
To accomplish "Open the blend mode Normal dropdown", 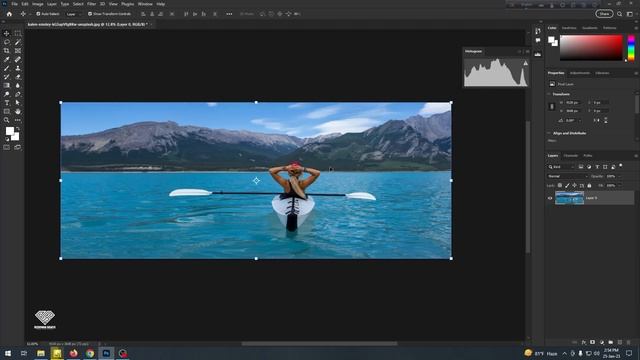I will (x=567, y=176).
